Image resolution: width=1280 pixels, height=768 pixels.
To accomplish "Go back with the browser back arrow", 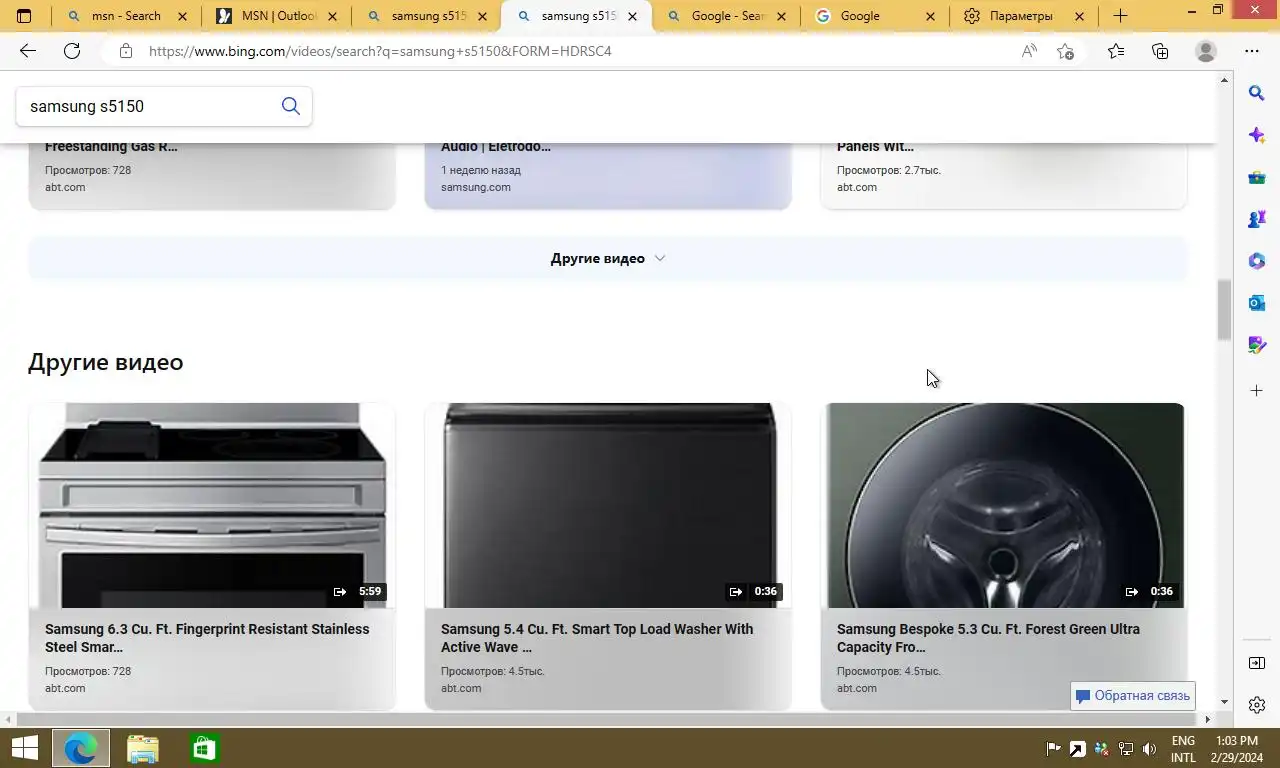I will click(x=28, y=51).
